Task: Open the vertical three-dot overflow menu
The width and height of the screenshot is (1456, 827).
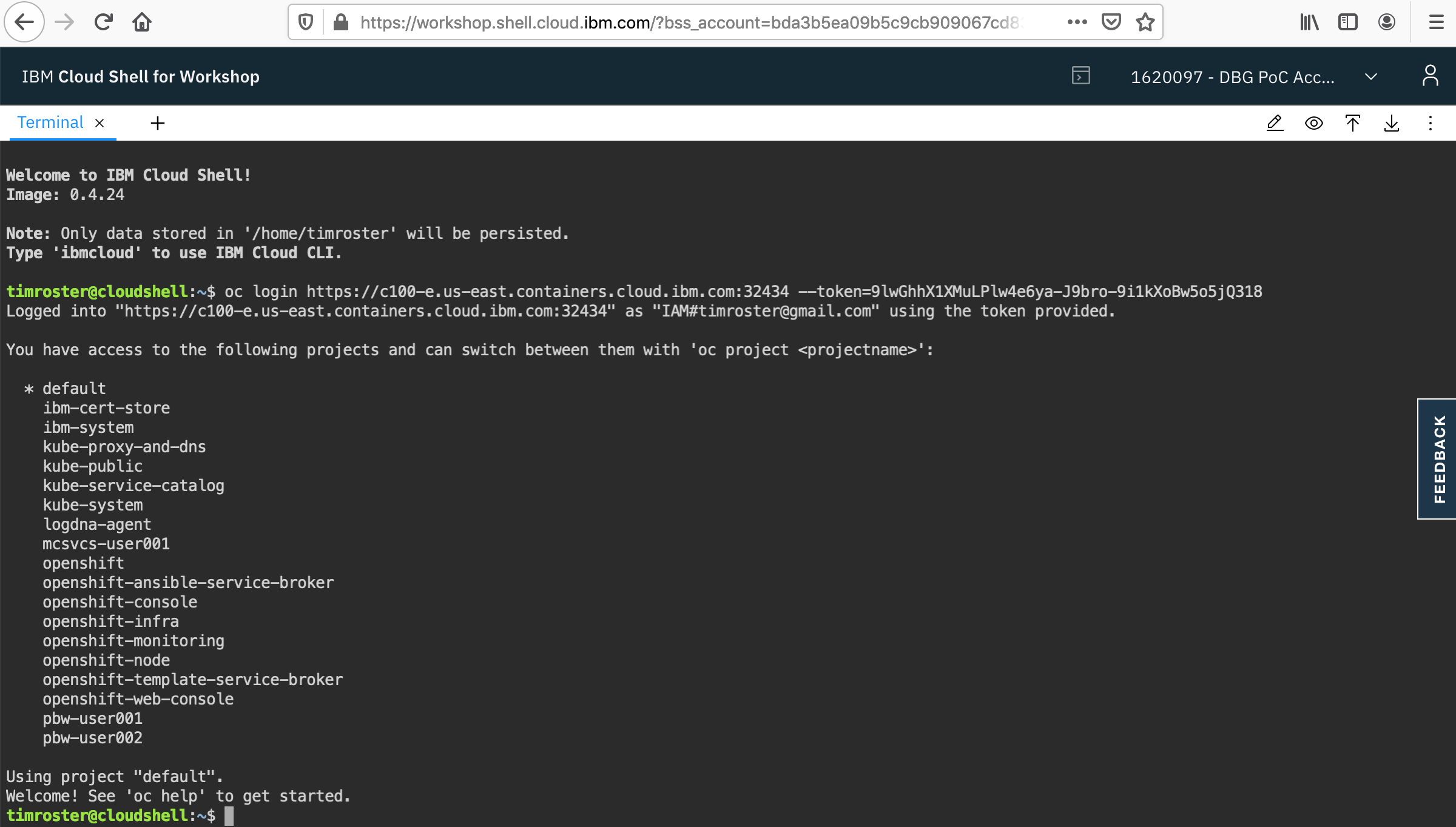Action: (x=1430, y=123)
